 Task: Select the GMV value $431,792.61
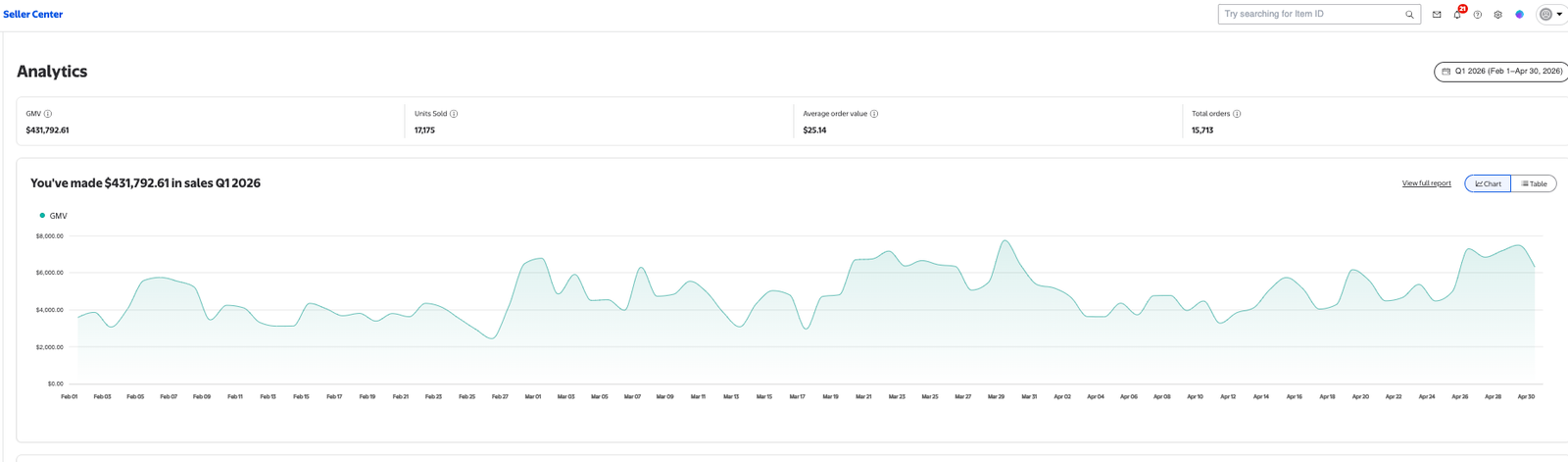pyautogui.click(x=47, y=130)
